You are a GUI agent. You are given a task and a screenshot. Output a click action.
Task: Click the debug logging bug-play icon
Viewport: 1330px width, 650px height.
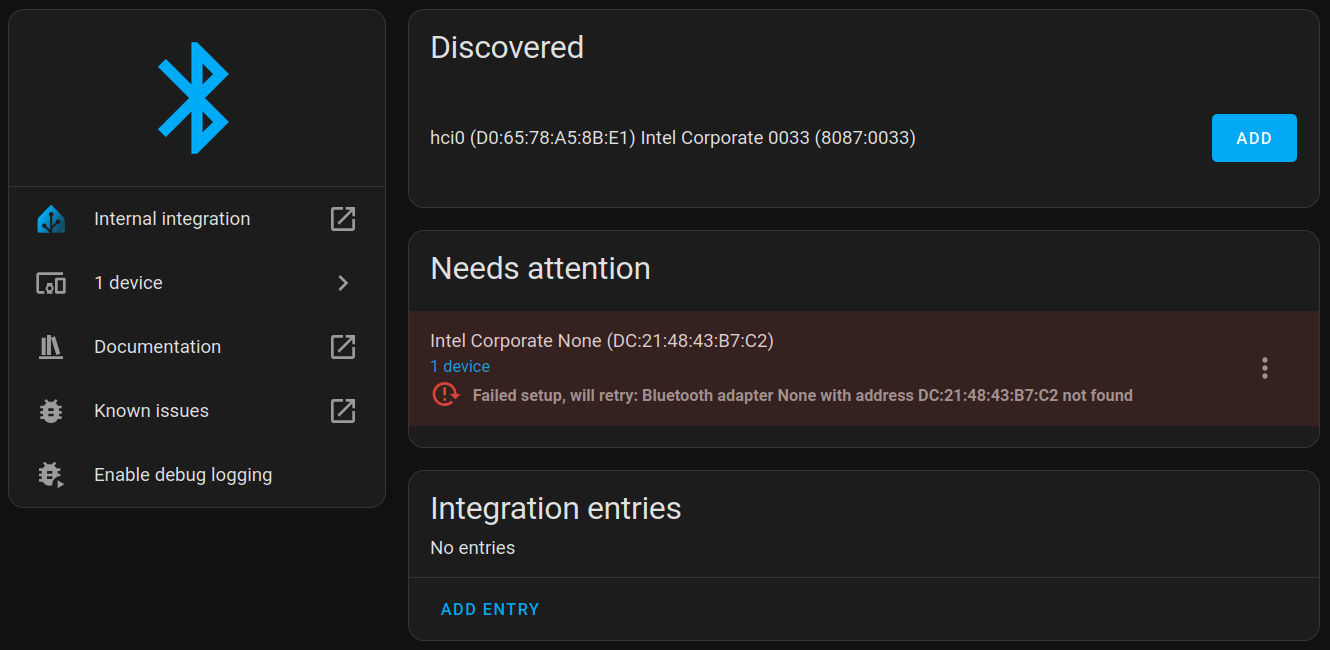click(x=51, y=475)
